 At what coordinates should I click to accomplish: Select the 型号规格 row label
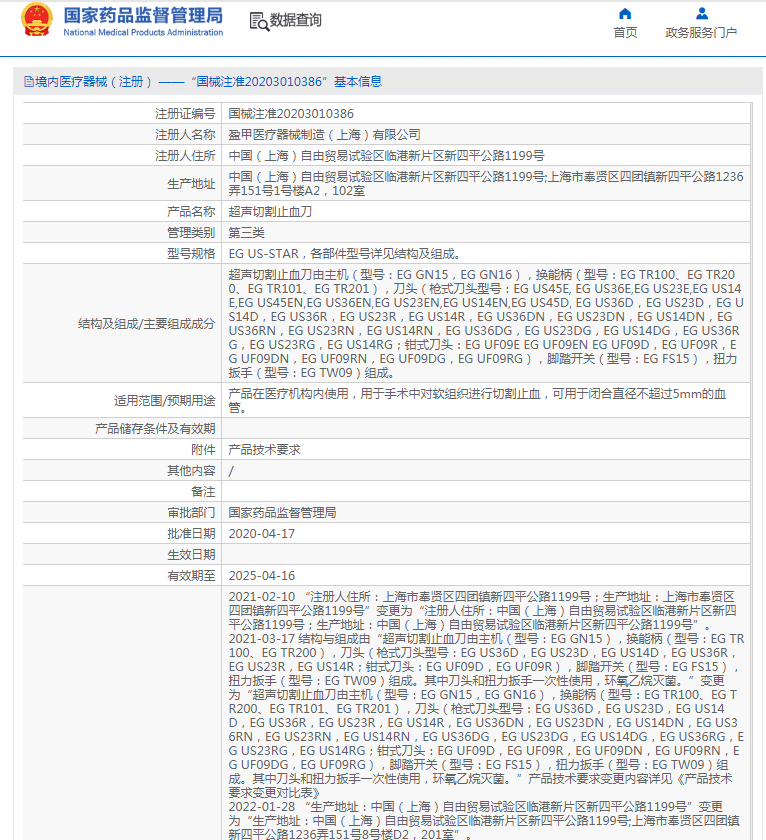click(x=191, y=253)
